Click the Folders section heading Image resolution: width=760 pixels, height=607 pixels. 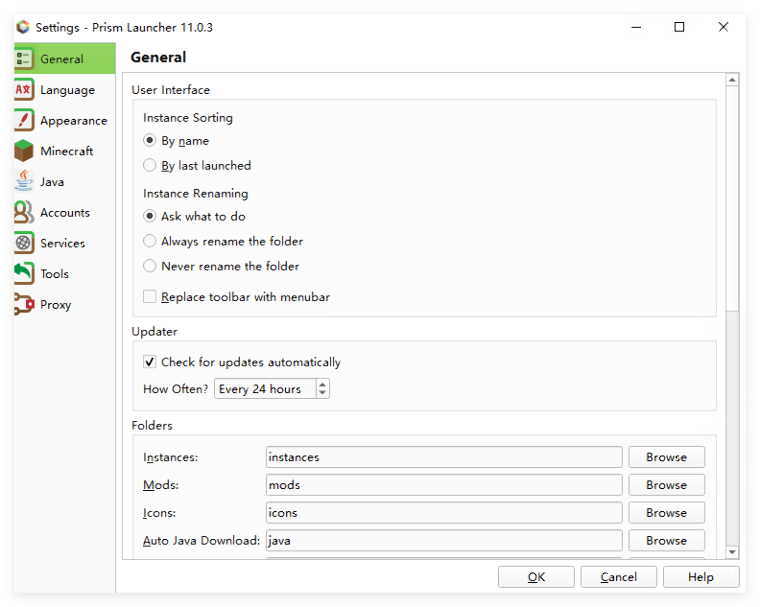pyautogui.click(x=152, y=425)
